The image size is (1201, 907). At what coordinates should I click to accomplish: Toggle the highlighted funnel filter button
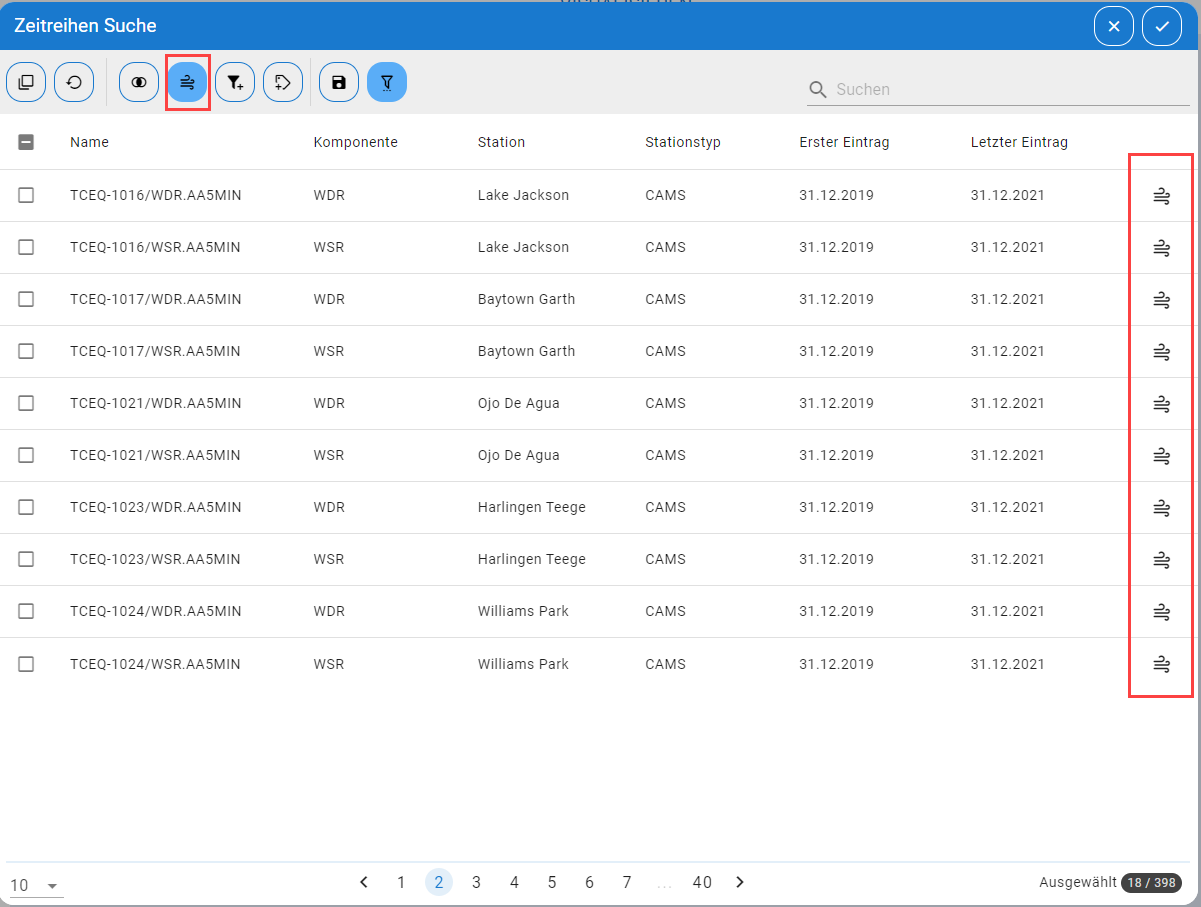[387, 82]
